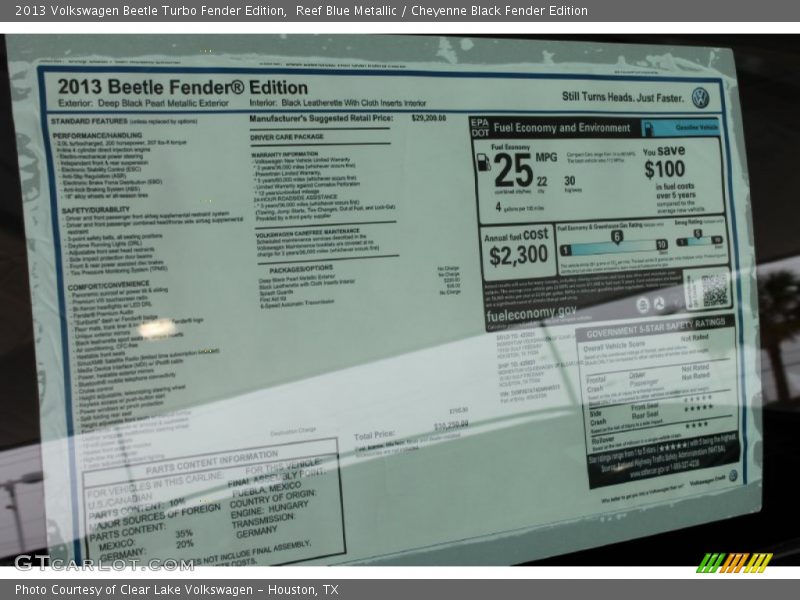The height and width of the screenshot is (600, 800).
Task: Click the 'Still Turns Heads. Just Faster.' slogan
Action: (x=622, y=97)
